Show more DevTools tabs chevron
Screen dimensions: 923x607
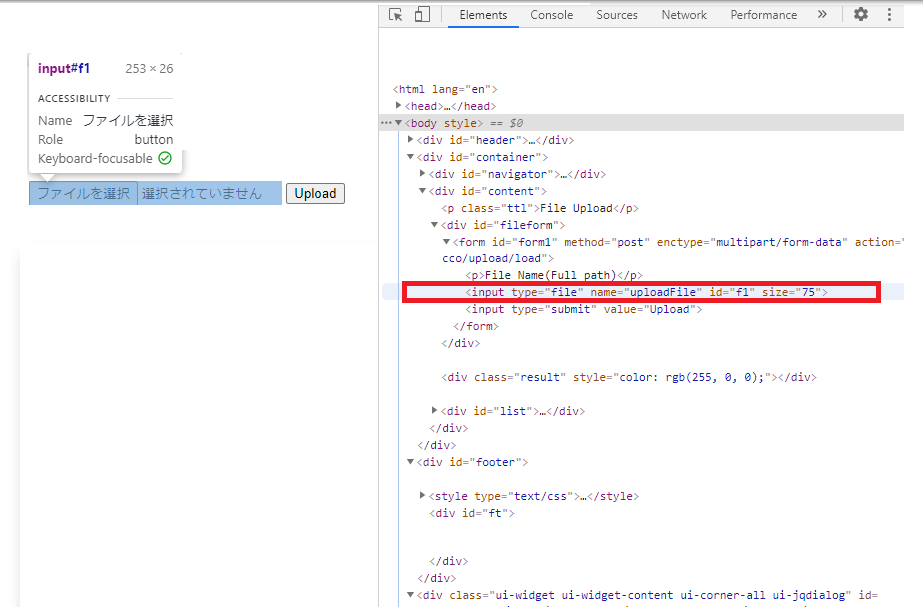[822, 15]
